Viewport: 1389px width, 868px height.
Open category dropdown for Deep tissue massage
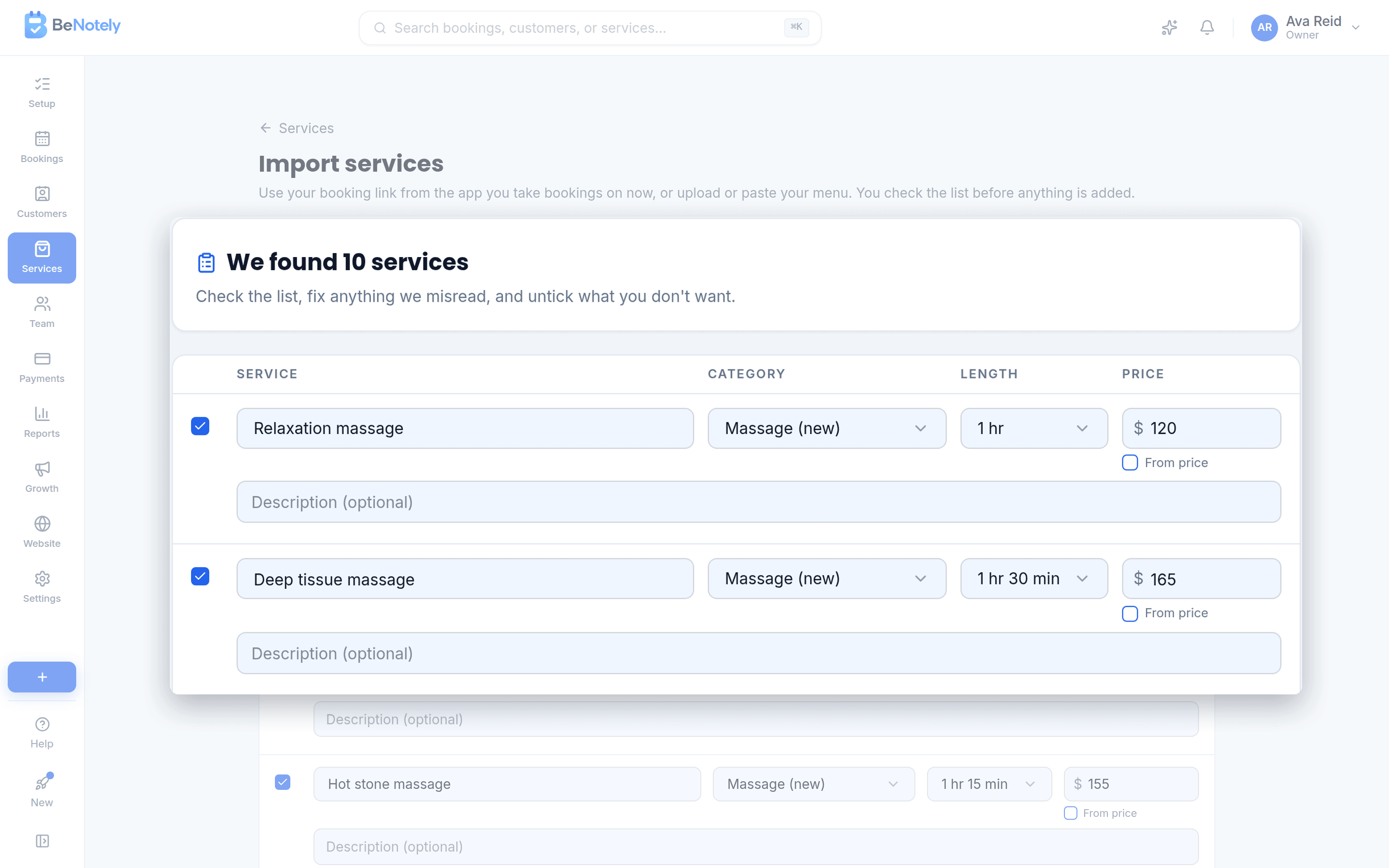click(827, 579)
